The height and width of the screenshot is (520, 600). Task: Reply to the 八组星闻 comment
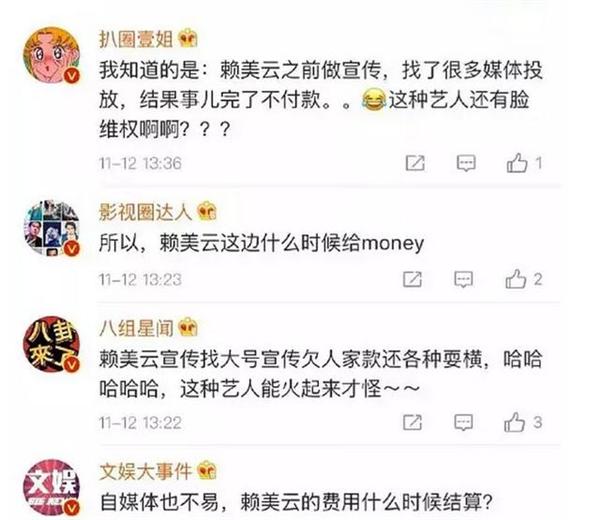tap(463, 423)
